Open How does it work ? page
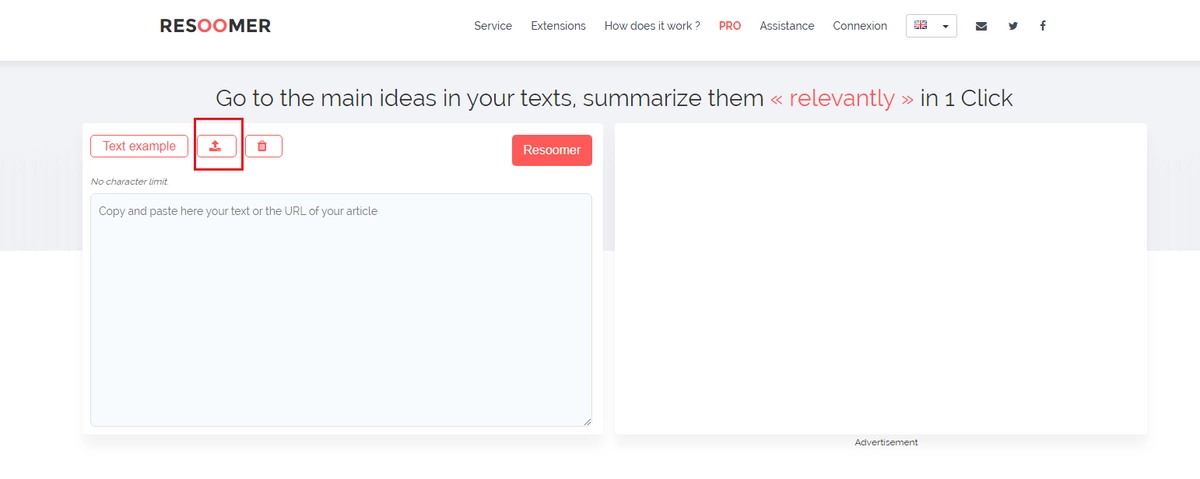Image resolution: width=1200 pixels, height=479 pixels. [652, 26]
